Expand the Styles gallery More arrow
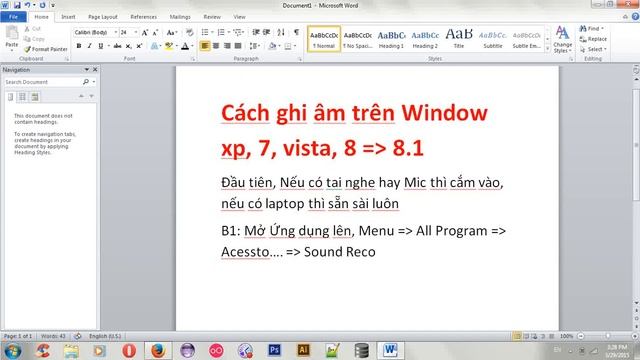Screen dimensions: 640x360 548,49
